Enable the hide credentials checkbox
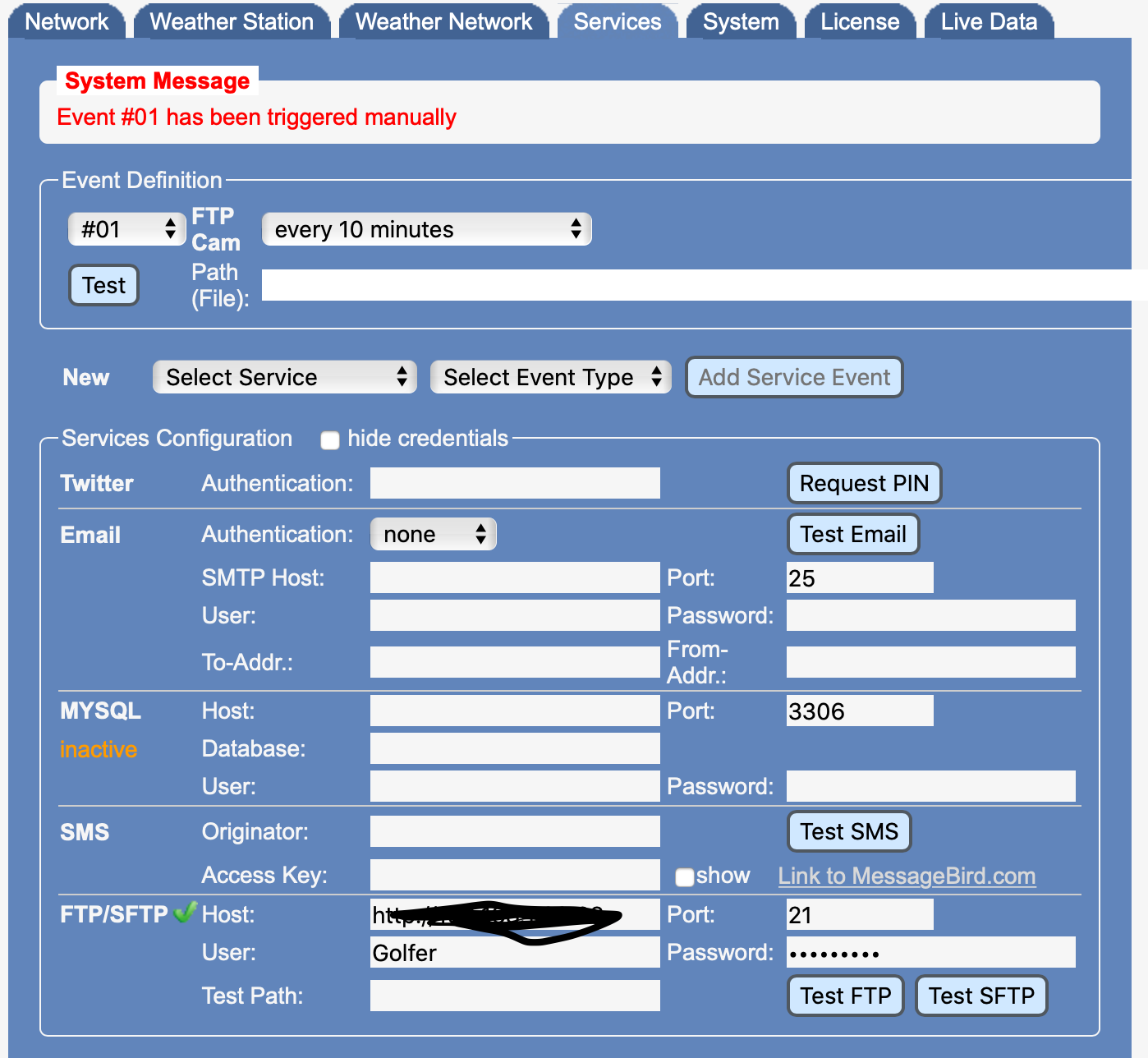Screen dimensions: 1148x1058 pyautogui.click(x=330, y=440)
